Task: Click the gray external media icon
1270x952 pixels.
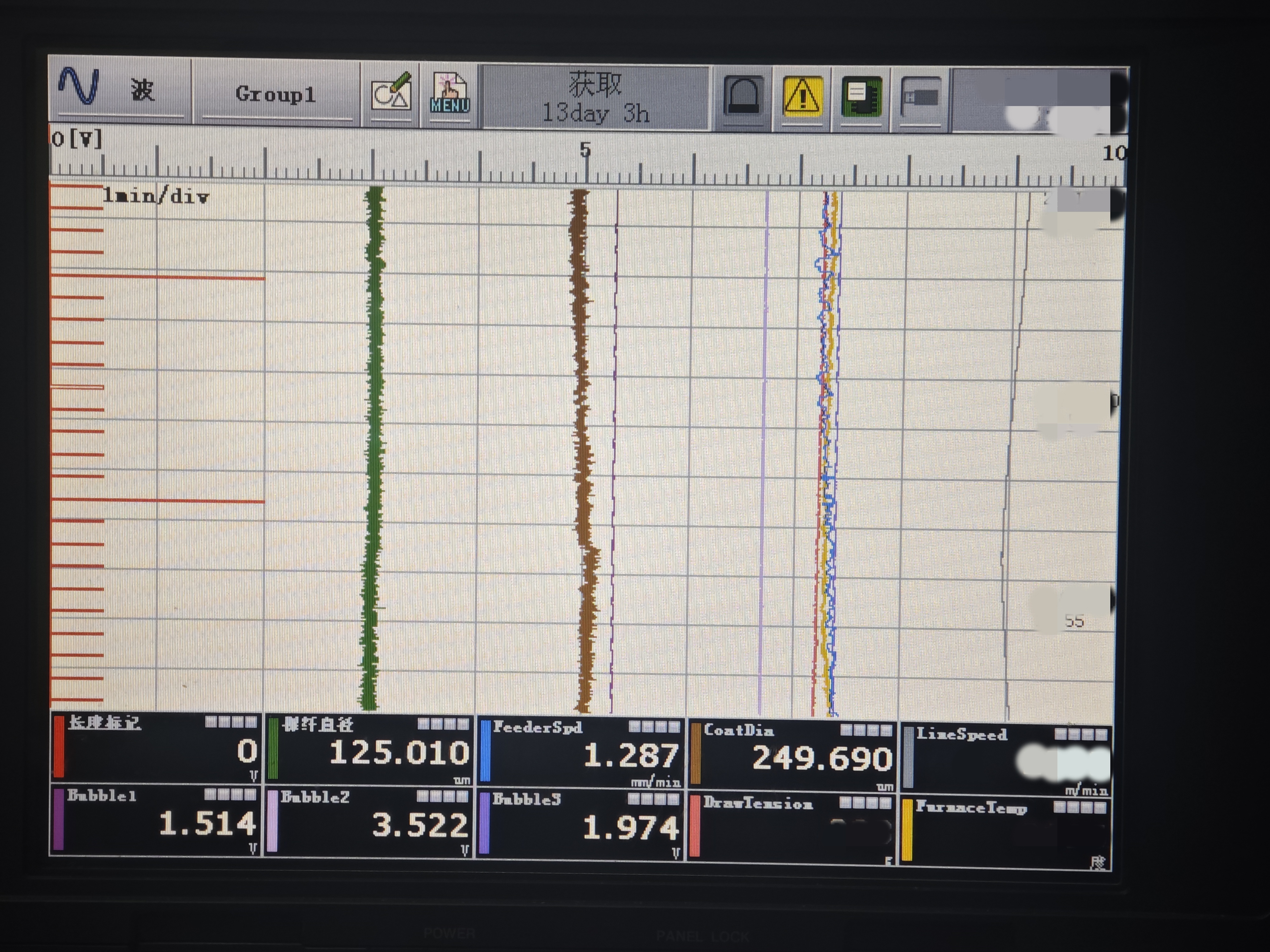Action: coord(921,98)
